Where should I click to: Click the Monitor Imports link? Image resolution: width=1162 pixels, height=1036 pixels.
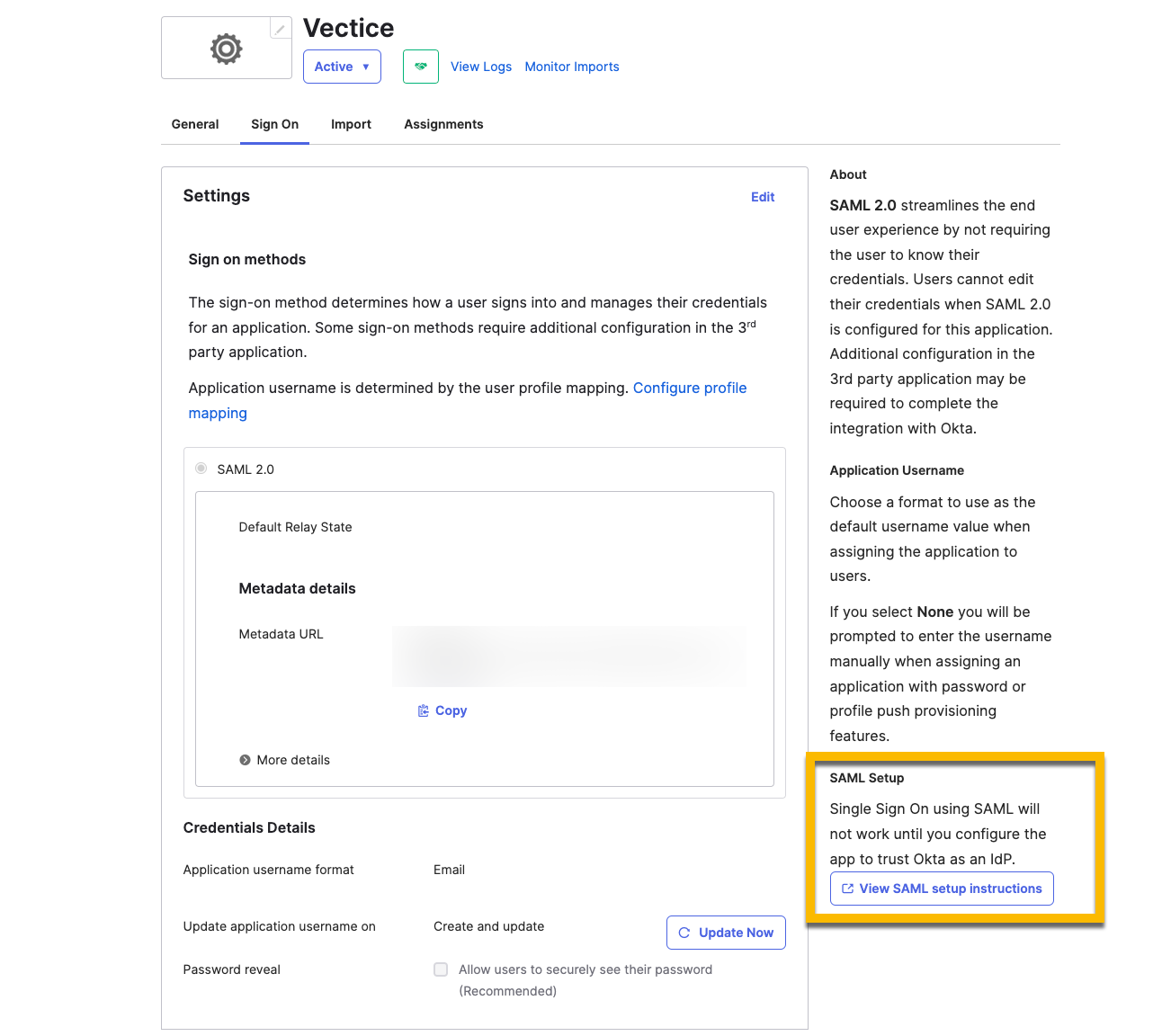[572, 67]
